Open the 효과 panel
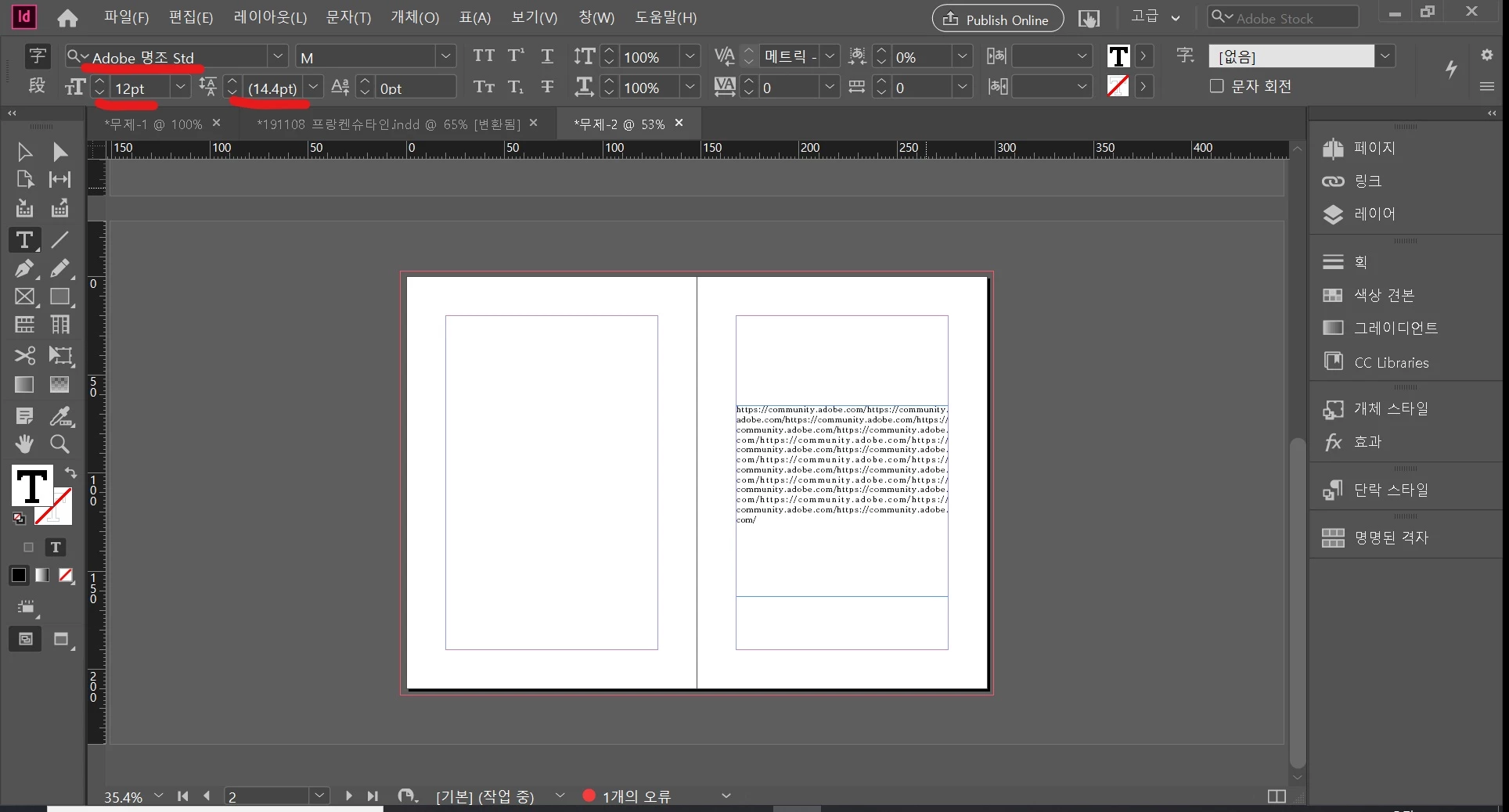The height and width of the screenshot is (812, 1509). (1352, 442)
